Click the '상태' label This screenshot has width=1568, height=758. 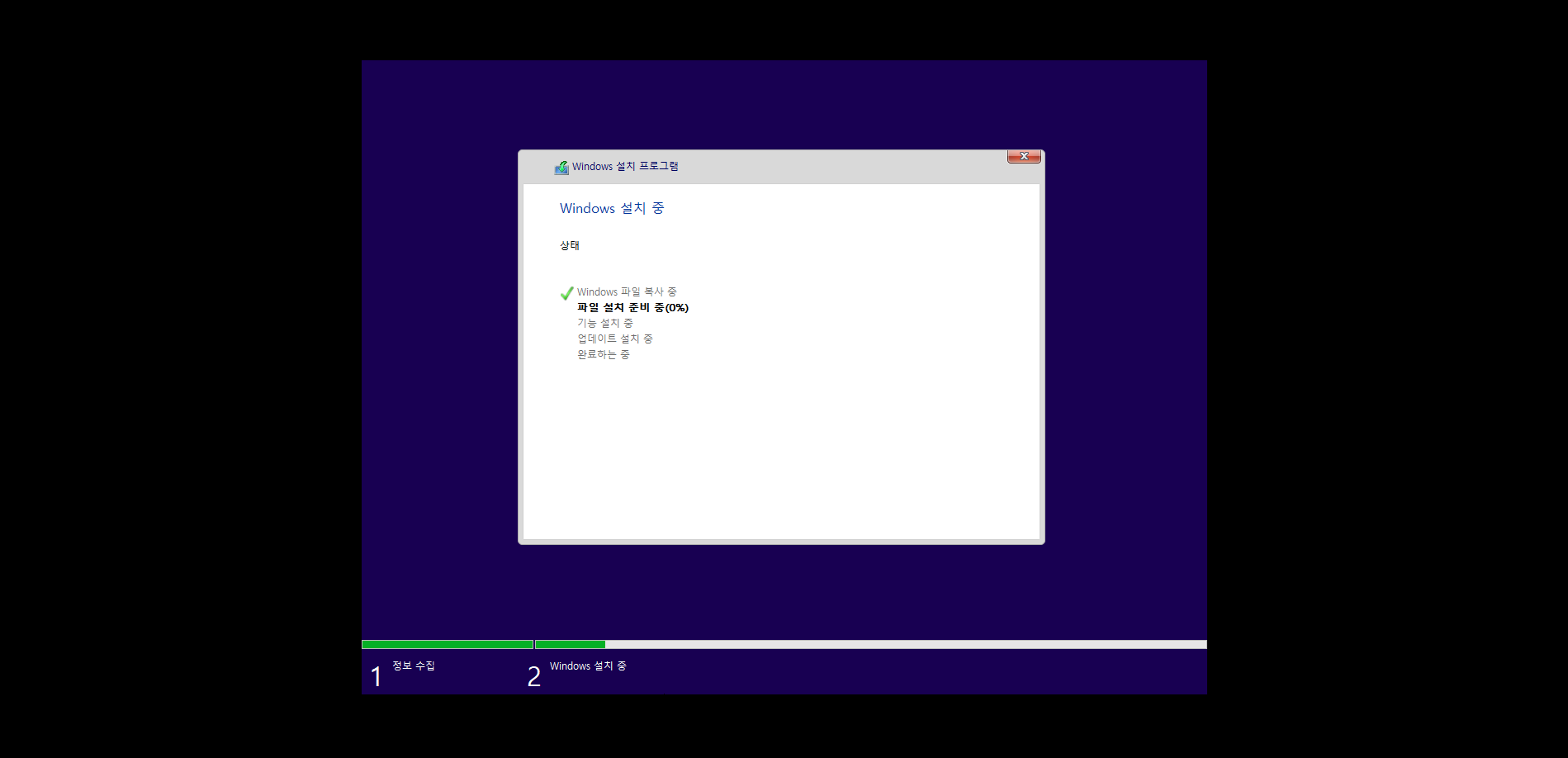[570, 245]
